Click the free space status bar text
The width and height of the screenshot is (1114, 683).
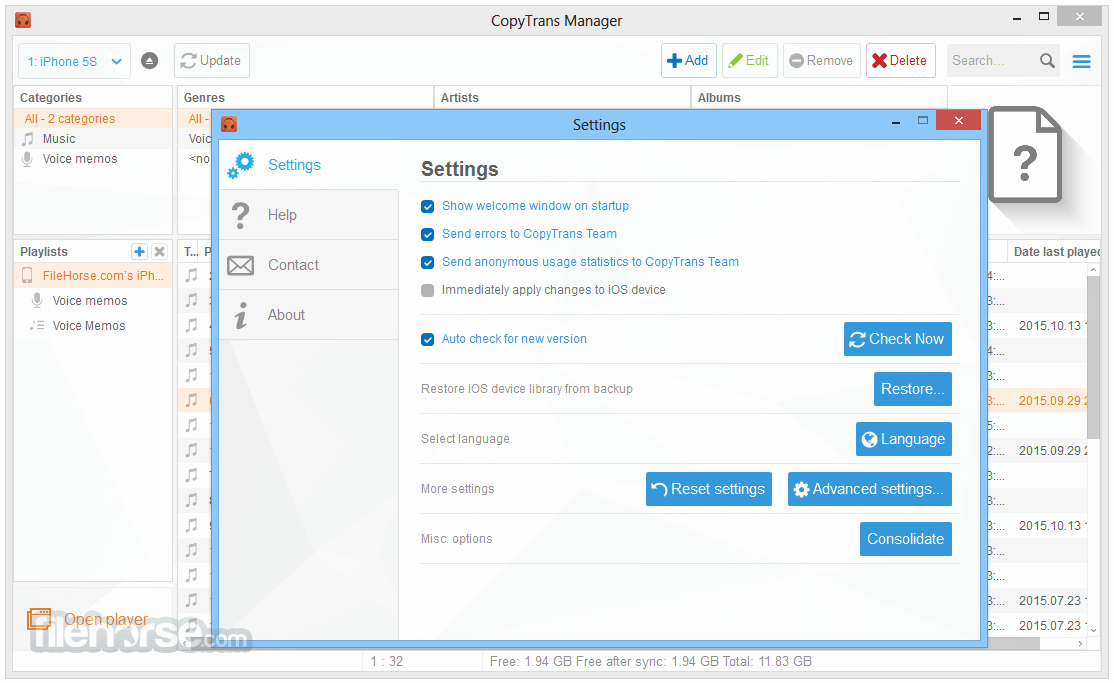pos(650,662)
